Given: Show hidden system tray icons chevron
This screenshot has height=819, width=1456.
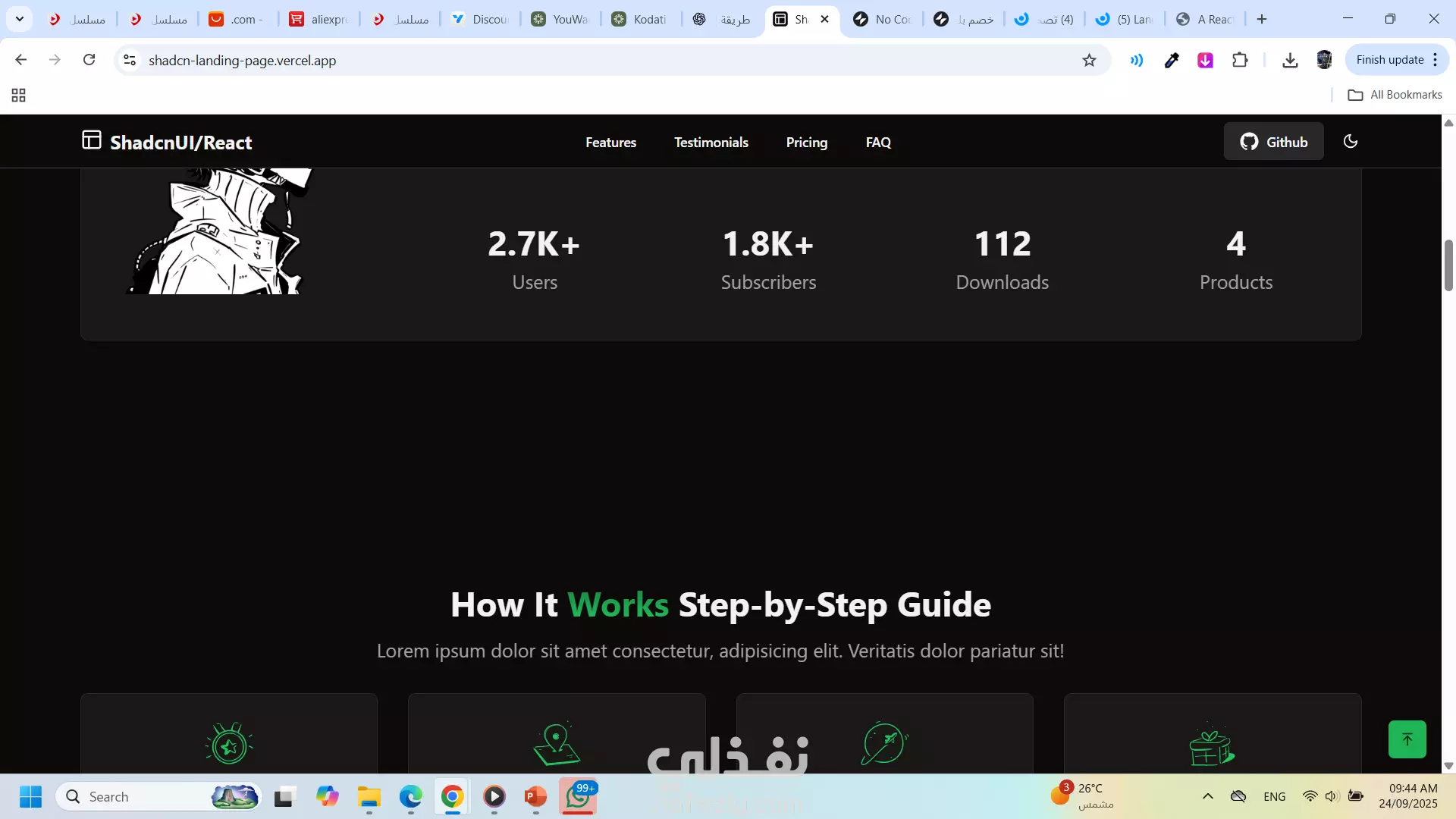Looking at the screenshot, I should point(1208,796).
